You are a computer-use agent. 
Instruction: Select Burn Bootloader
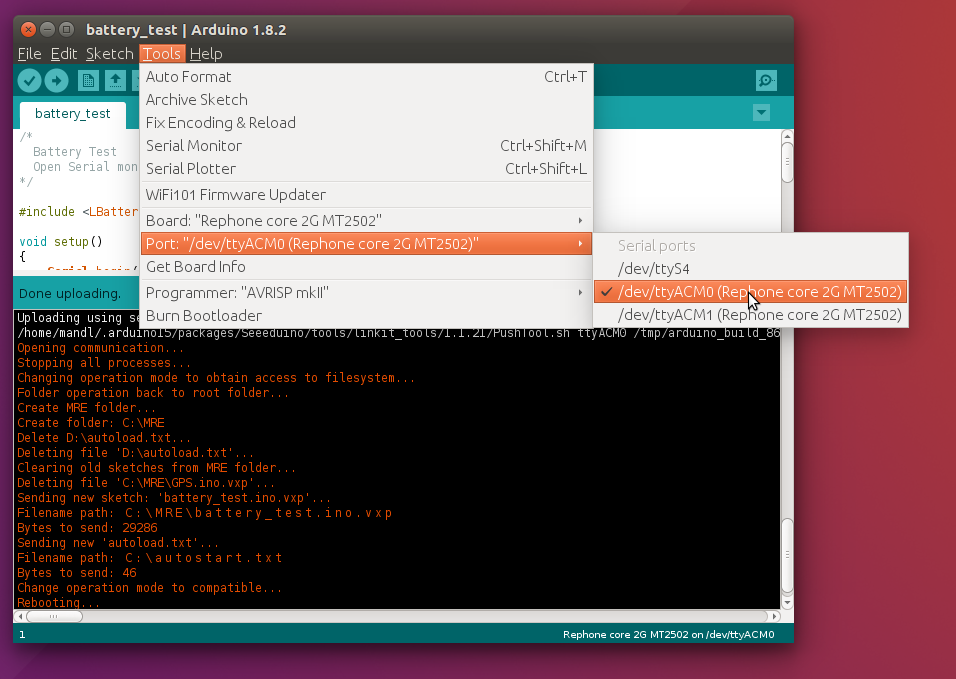click(366, 316)
